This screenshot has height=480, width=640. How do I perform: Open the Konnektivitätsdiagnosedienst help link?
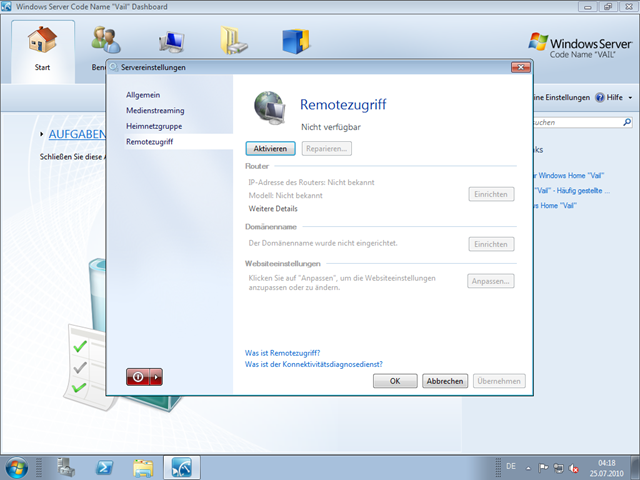click(x=313, y=364)
